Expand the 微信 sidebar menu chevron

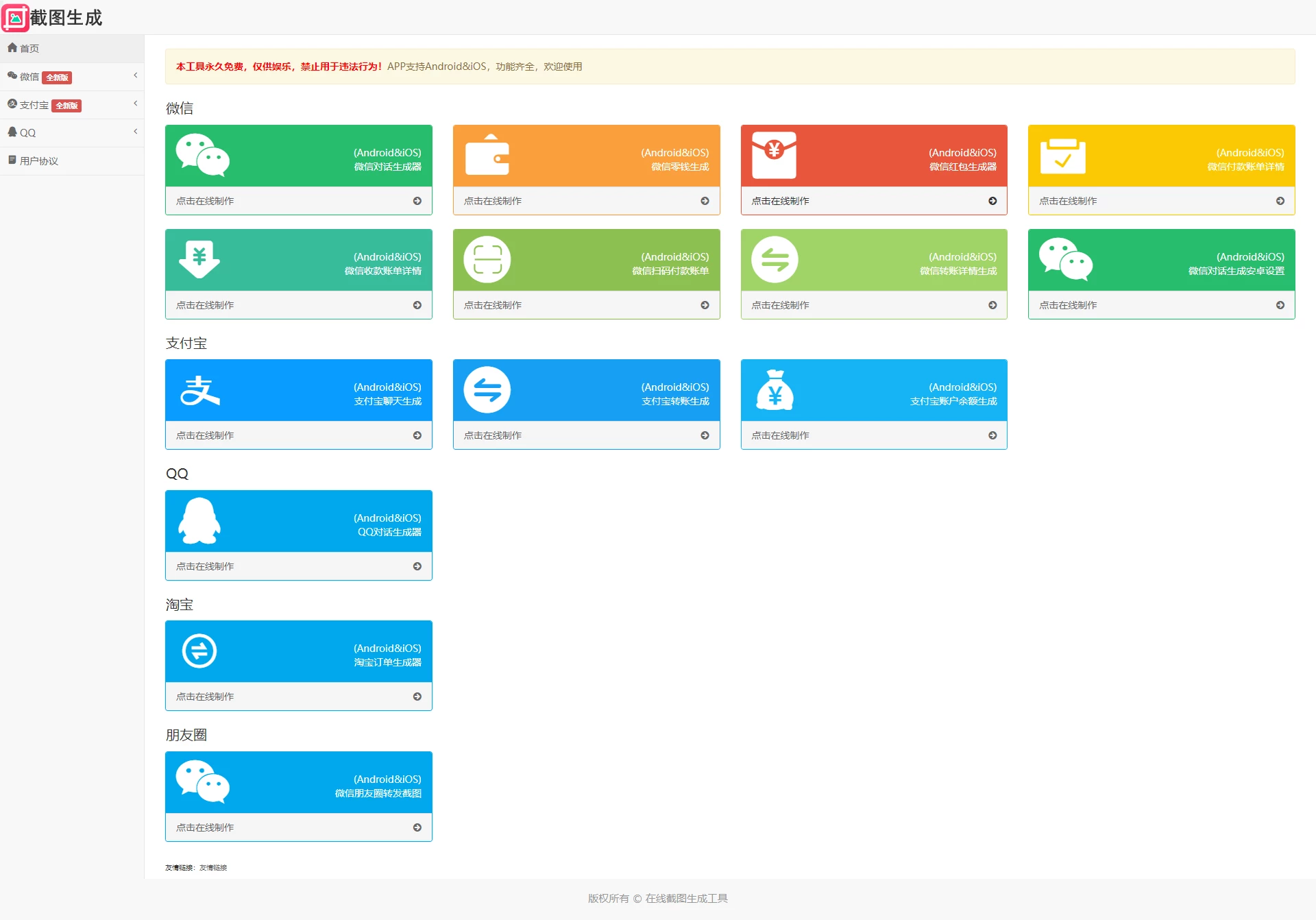click(135, 75)
